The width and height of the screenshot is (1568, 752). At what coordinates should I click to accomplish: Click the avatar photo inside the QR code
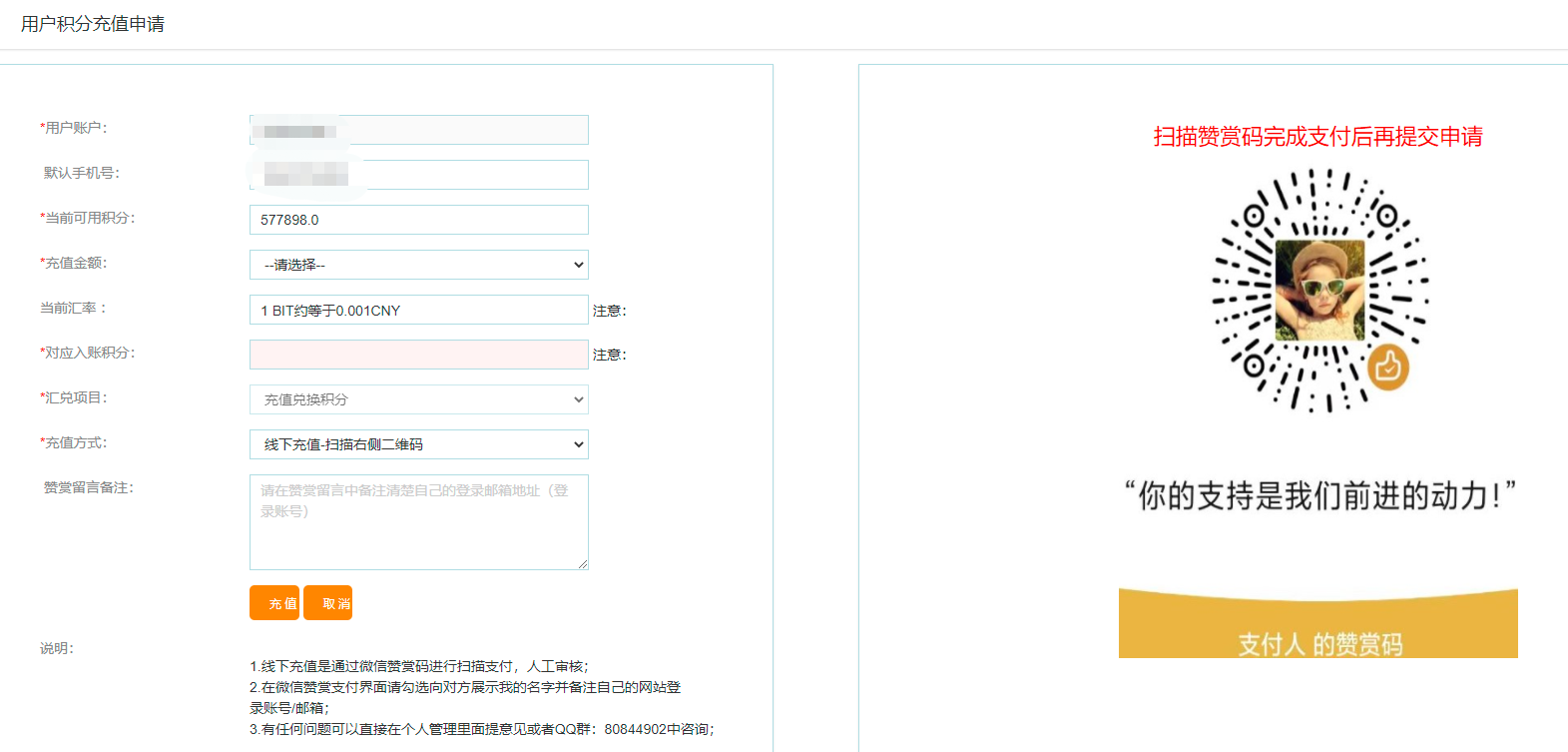tap(1319, 291)
